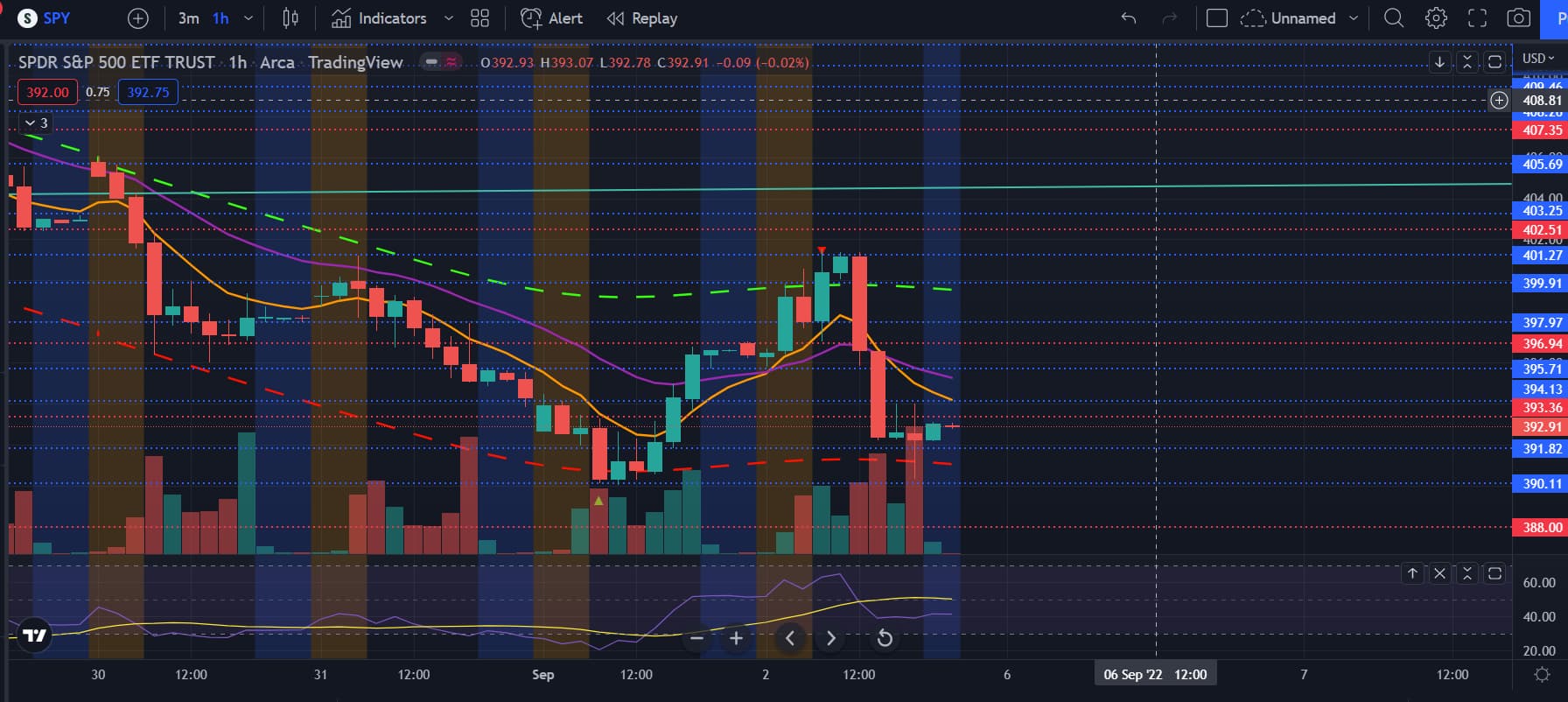This screenshot has width=1568, height=702.
Task: Click the 407.35 red price label
Action: 1541,130
